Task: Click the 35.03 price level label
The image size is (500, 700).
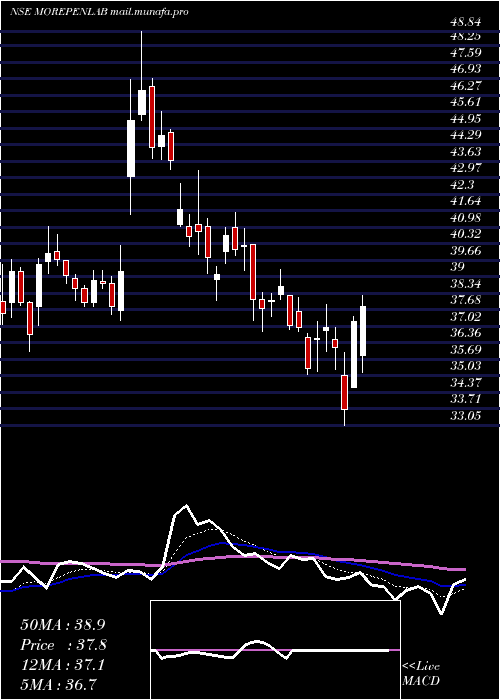Action: click(465, 366)
